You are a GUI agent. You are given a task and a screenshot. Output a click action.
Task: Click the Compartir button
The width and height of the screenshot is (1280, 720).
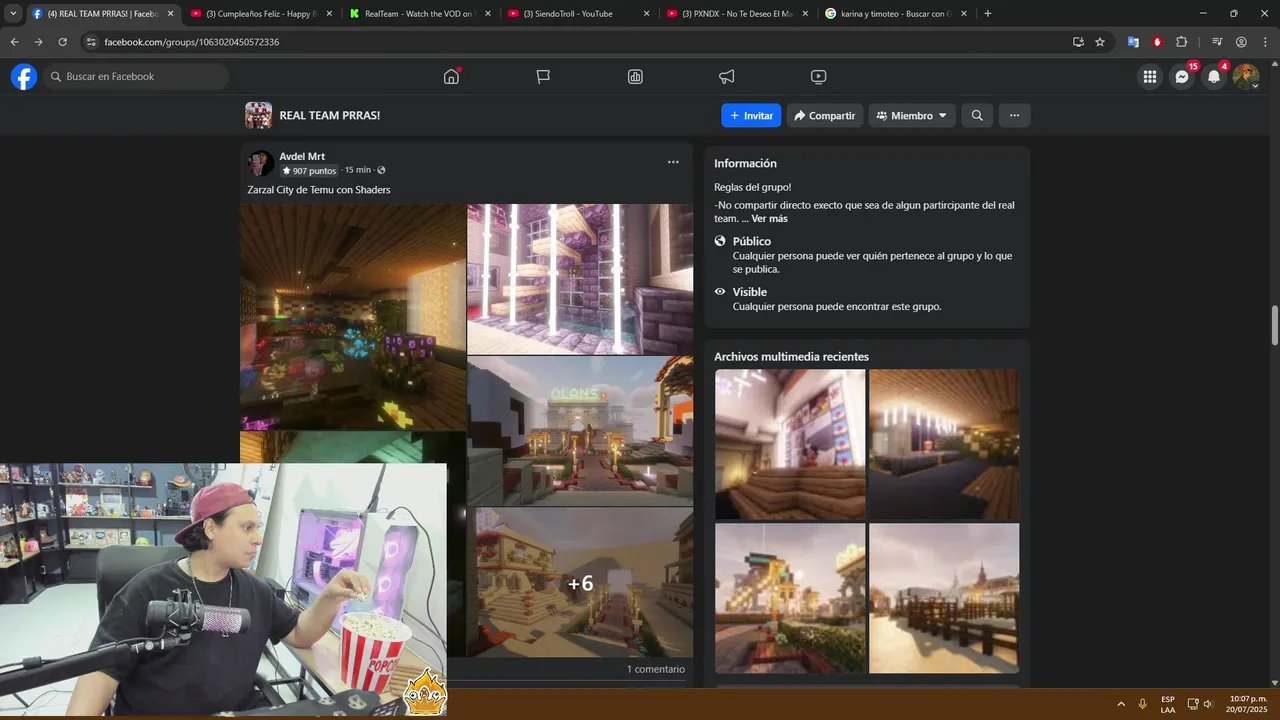point(825,115)
